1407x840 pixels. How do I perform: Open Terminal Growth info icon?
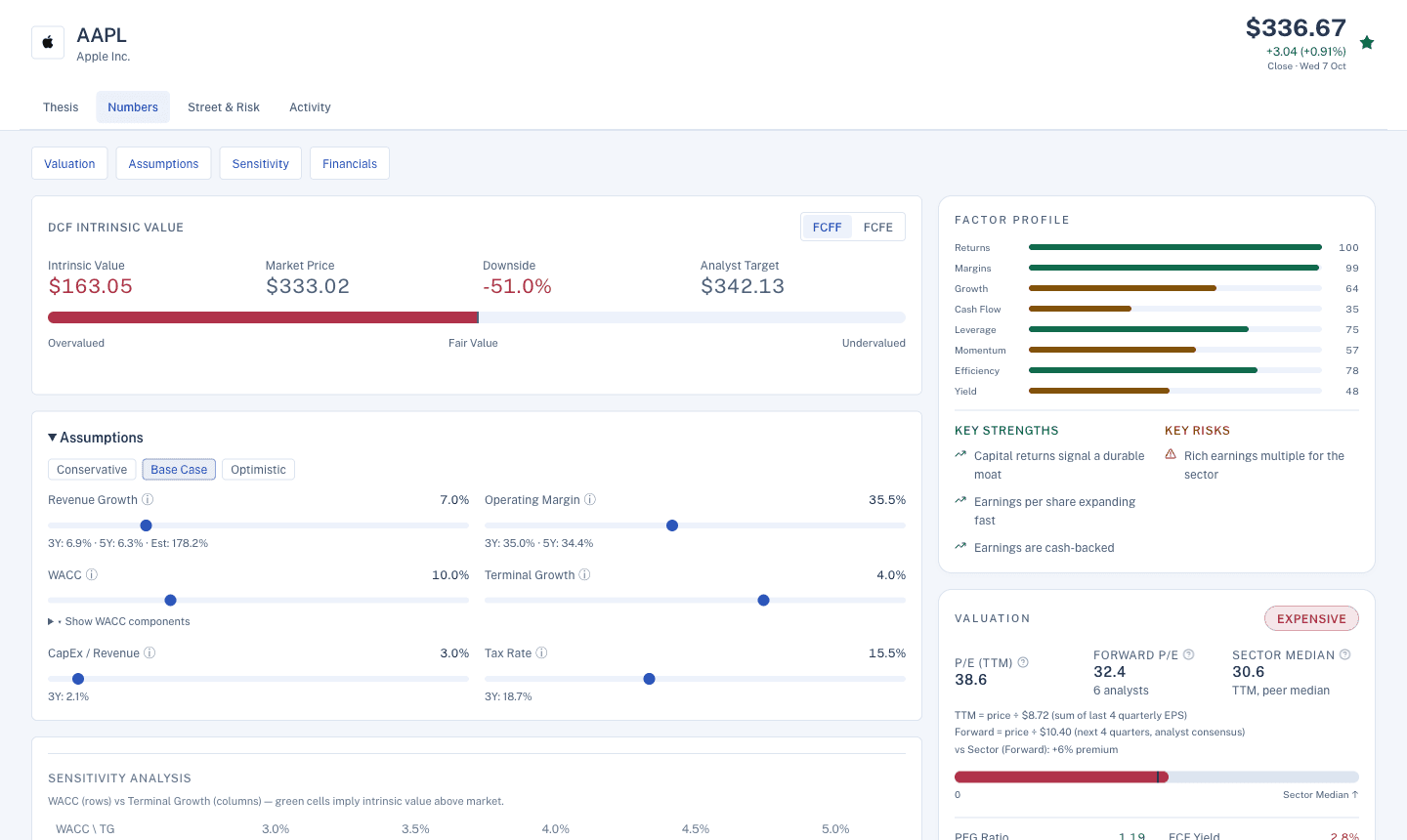click(584, 574)
